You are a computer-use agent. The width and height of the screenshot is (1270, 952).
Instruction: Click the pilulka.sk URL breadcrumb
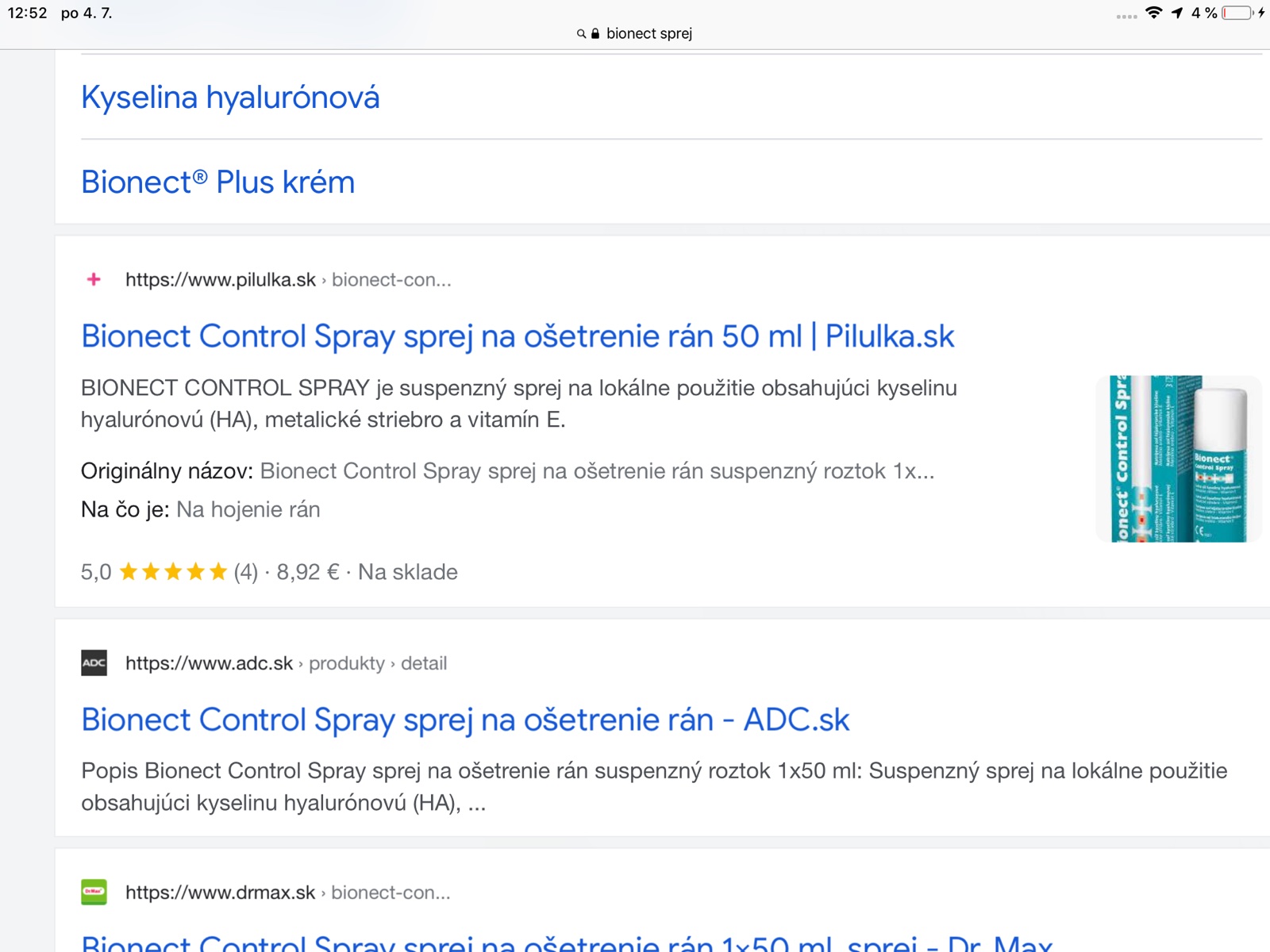coord(287,279)
